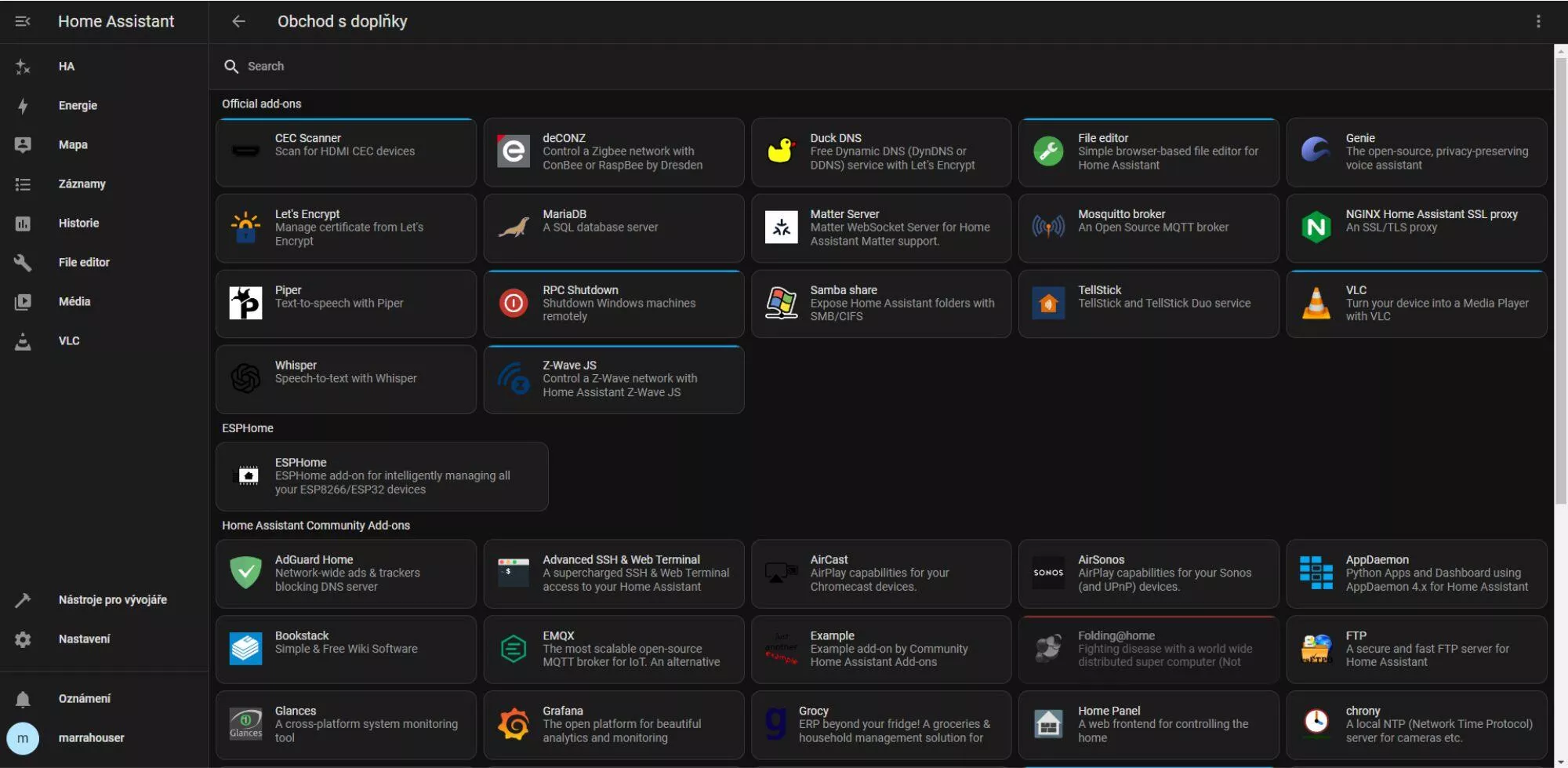
Task: Click the TellStick add-on icon
Action: pyautogui.click(x=1048, y=303)
